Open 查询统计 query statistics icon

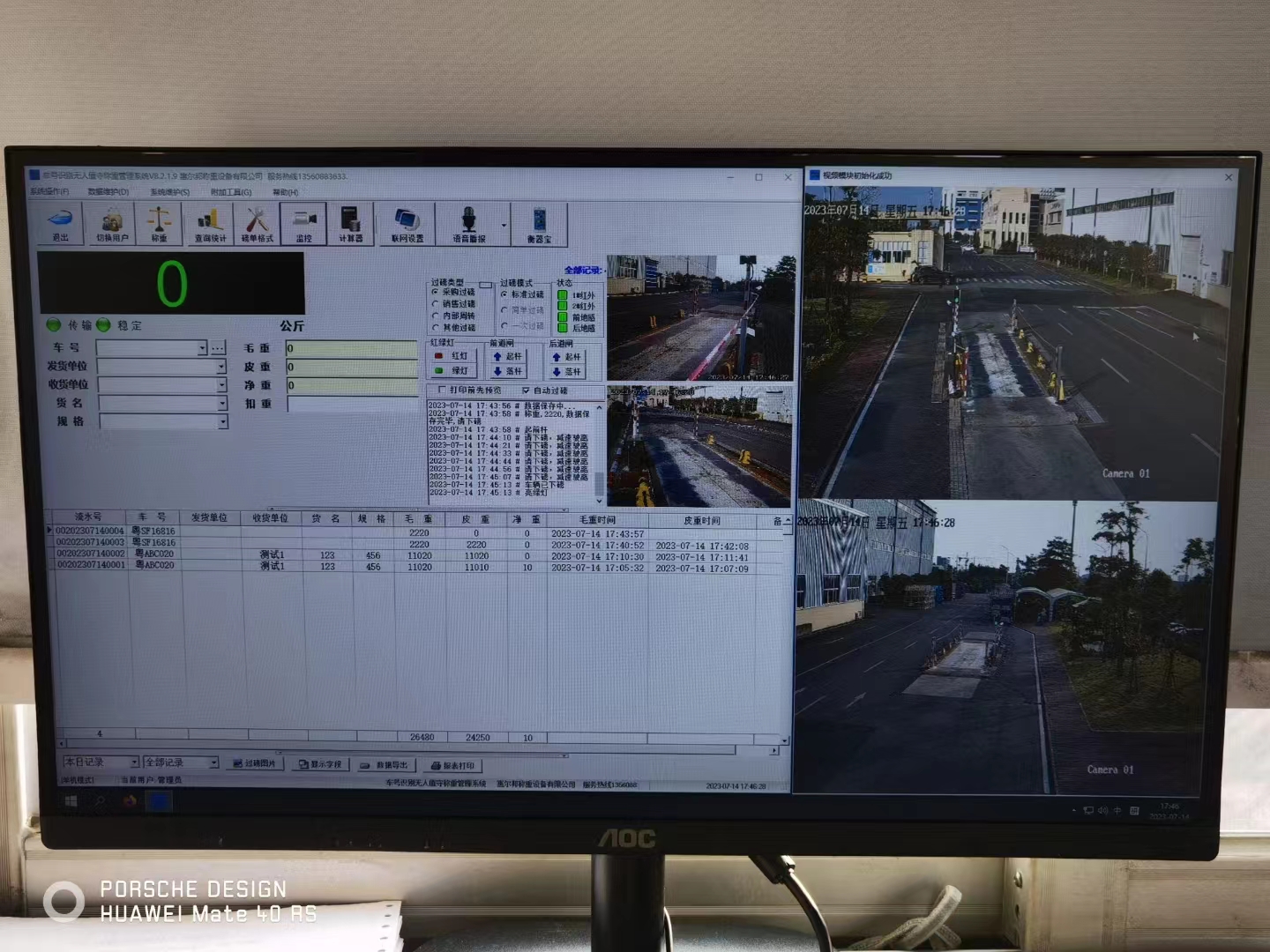(x=210, y=224)
